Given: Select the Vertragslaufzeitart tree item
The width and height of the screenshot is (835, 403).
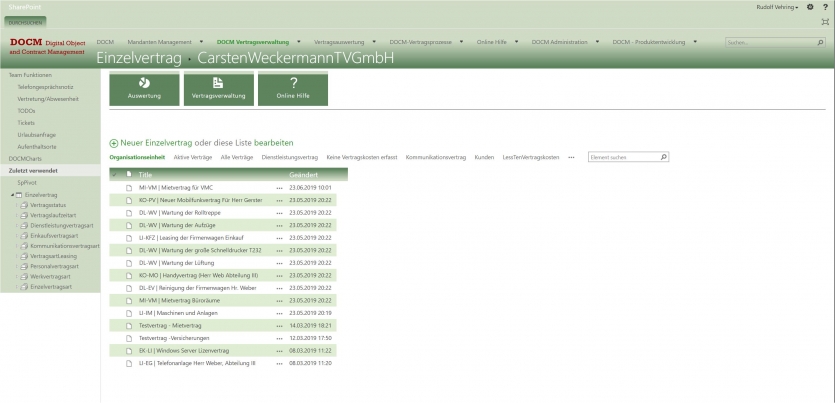Looking at the screenshot, I should tap(52, 216).
